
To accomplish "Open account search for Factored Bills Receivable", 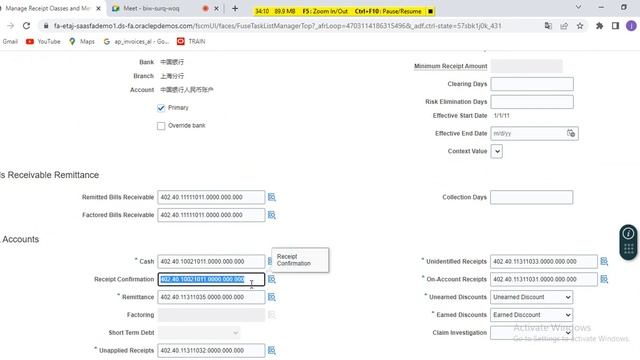I will click(272, 215).
